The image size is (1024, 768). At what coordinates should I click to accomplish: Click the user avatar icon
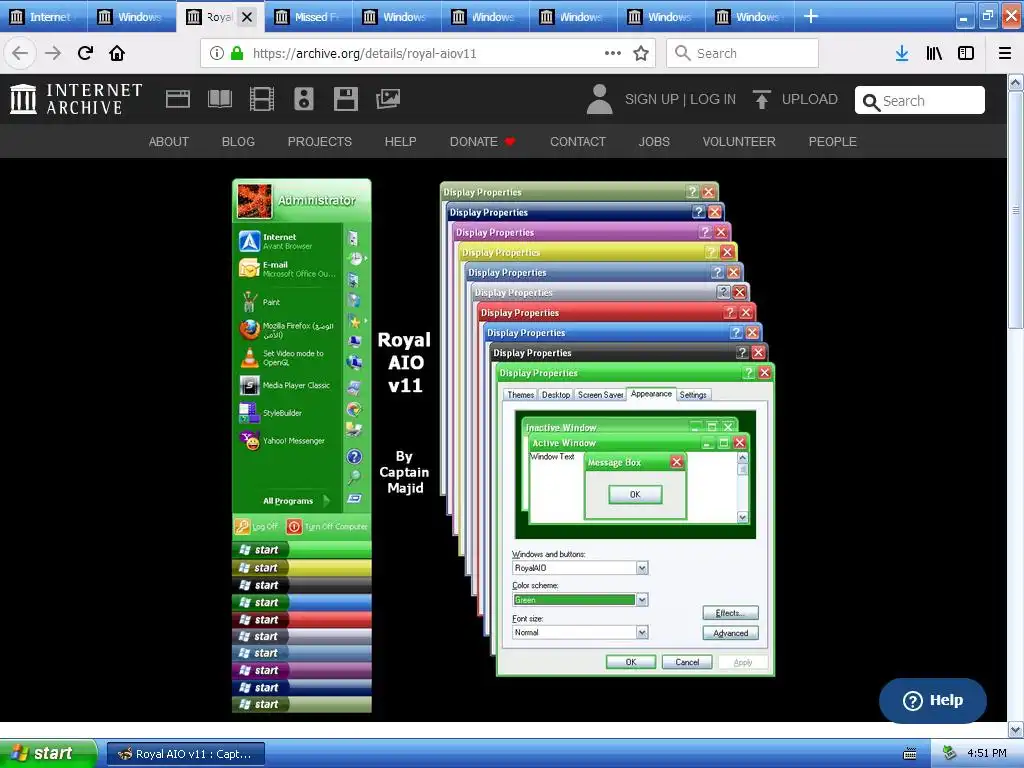click(x=599, y=99)
